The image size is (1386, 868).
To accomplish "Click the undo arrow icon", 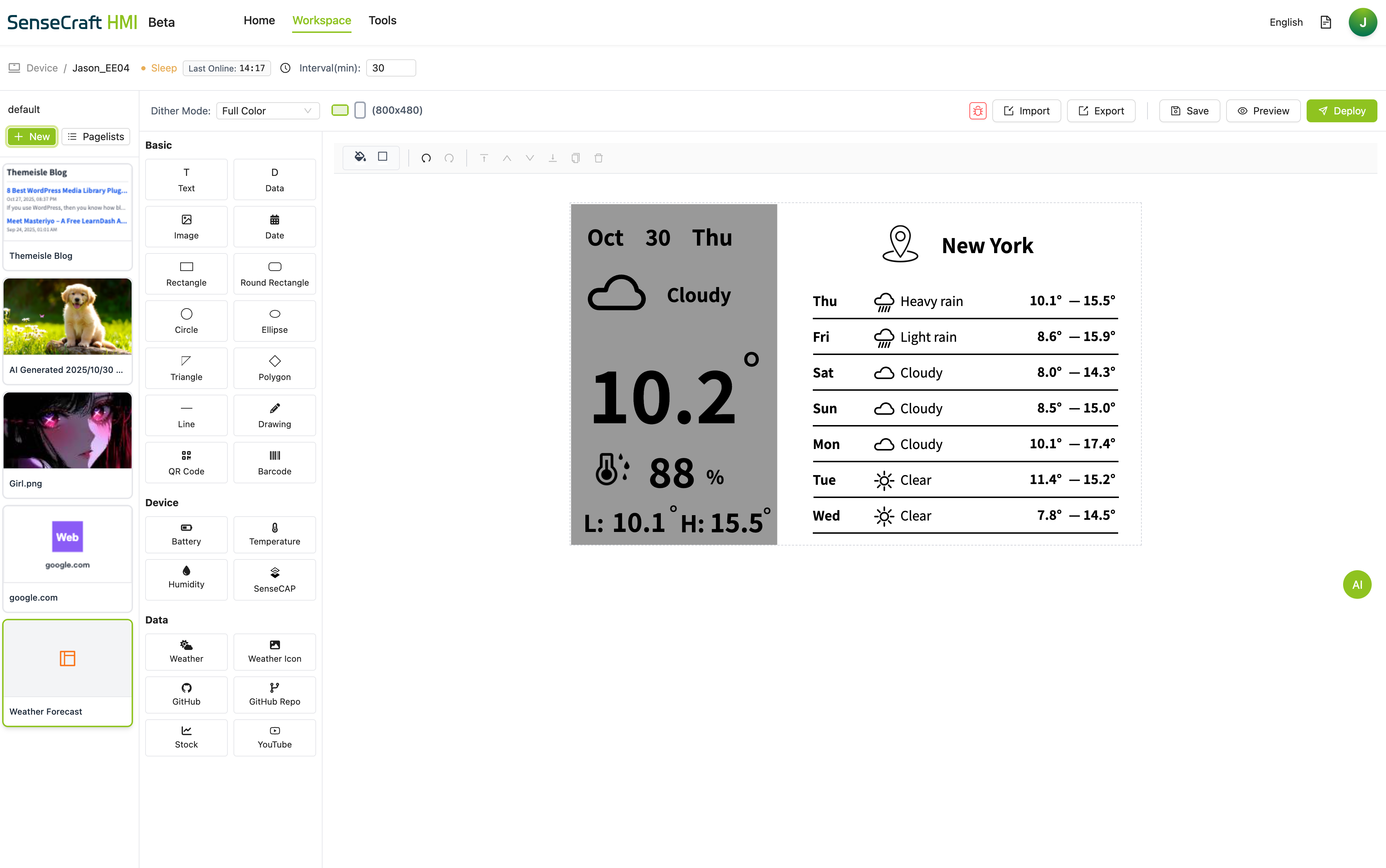I will [426, 158].
